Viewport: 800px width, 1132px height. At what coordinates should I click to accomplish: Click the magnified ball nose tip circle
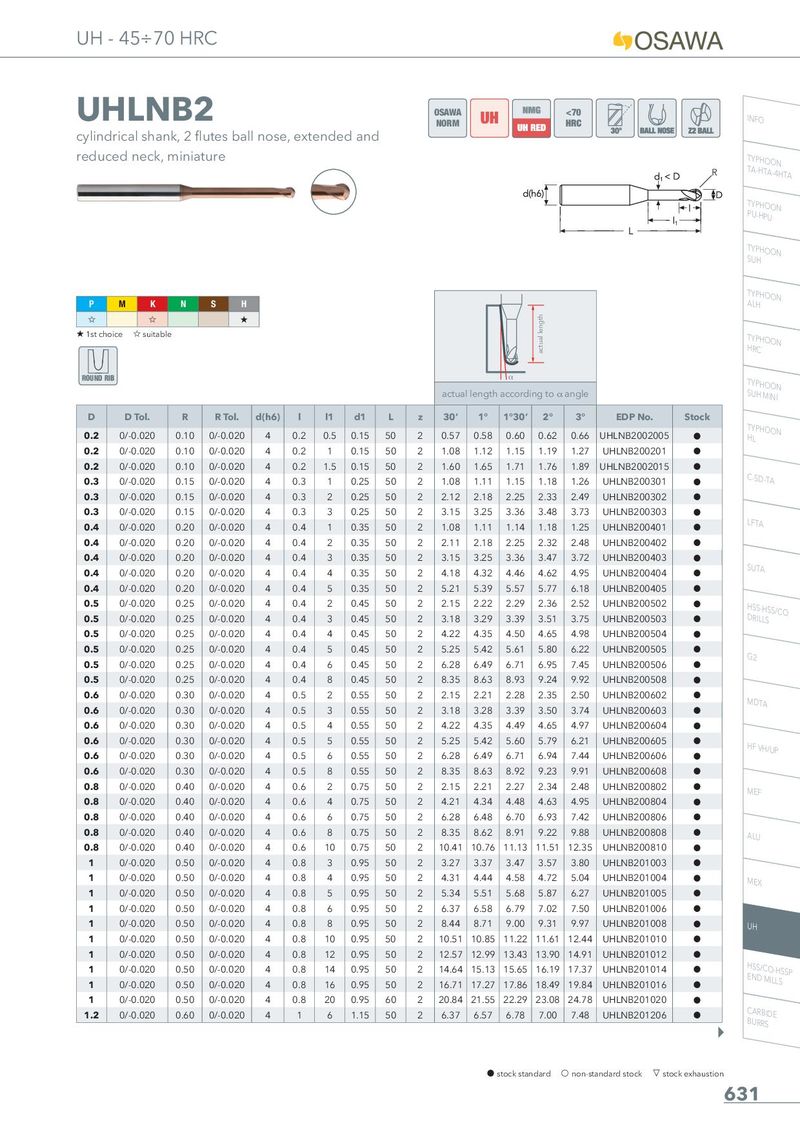(x=334, y=191)
